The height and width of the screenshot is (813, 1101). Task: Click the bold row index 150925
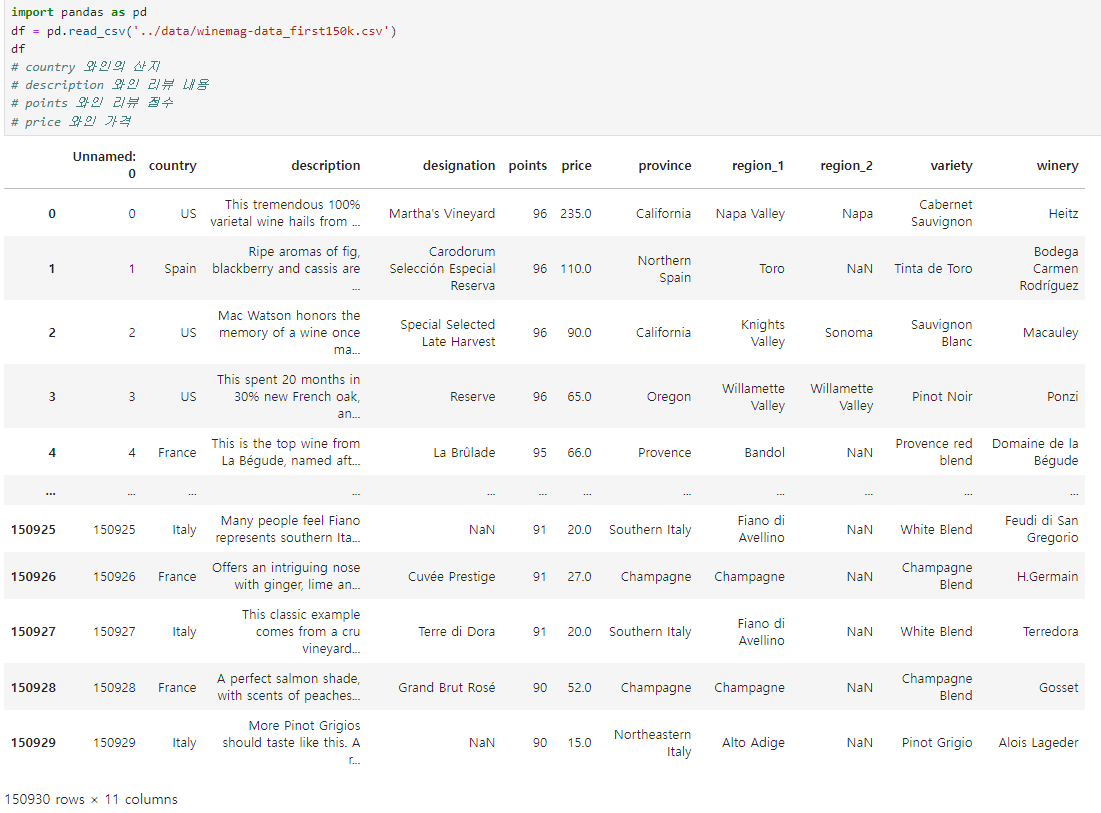pos(33,529)
